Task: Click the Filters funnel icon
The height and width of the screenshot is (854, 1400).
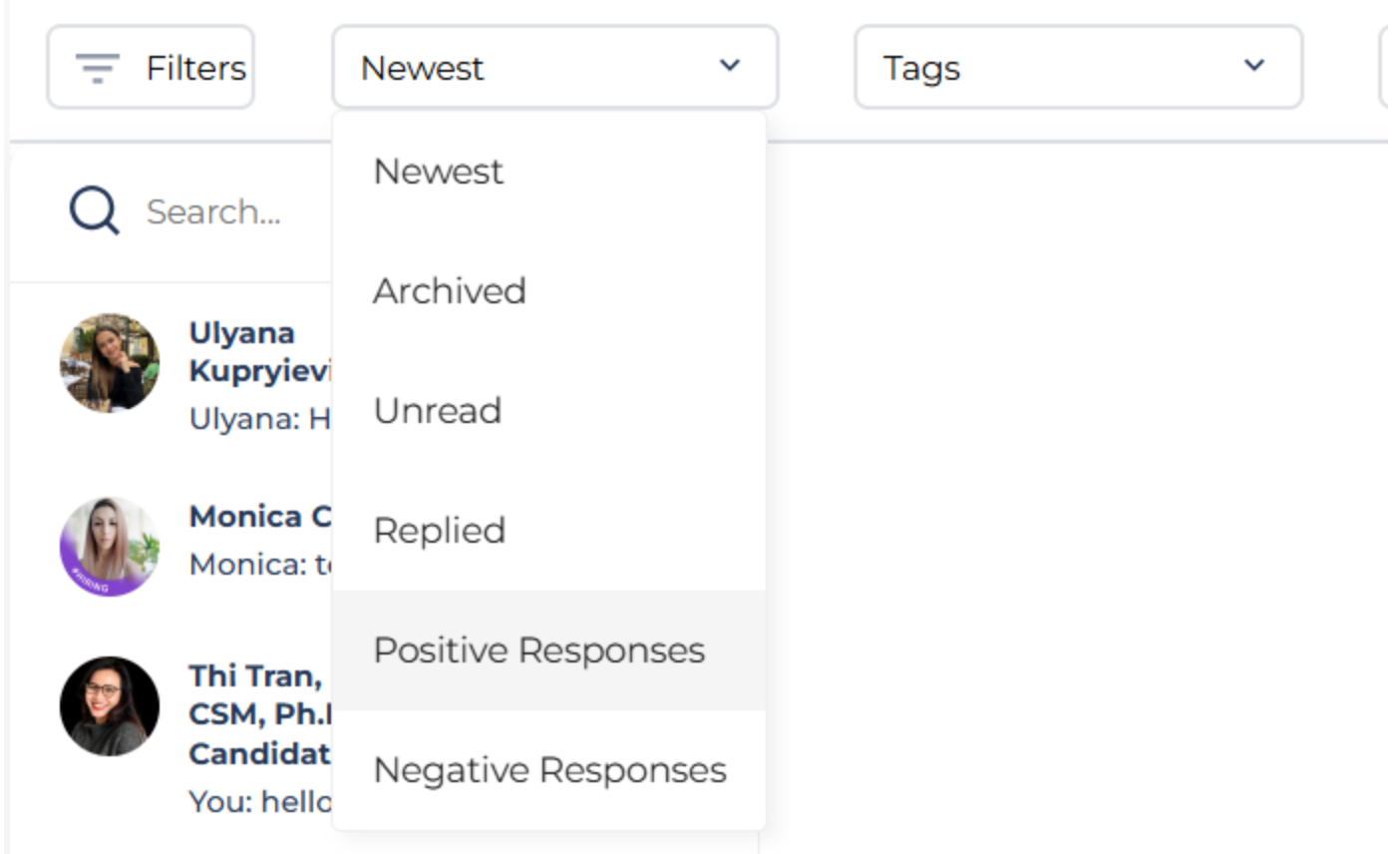Action: coord(95,67)
